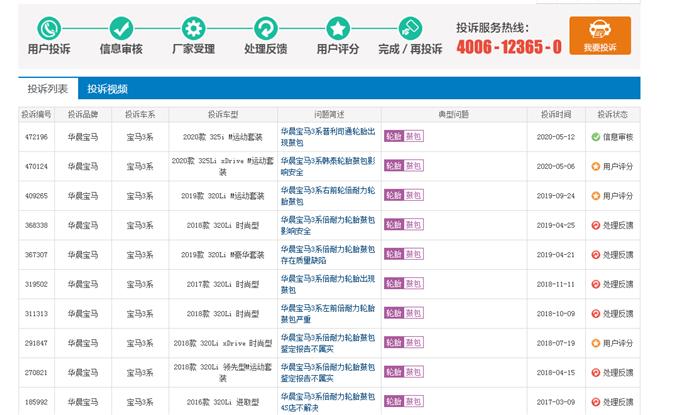
Task: Click 华晨宝马 in row 291847
Action: (x=83, y=343)
